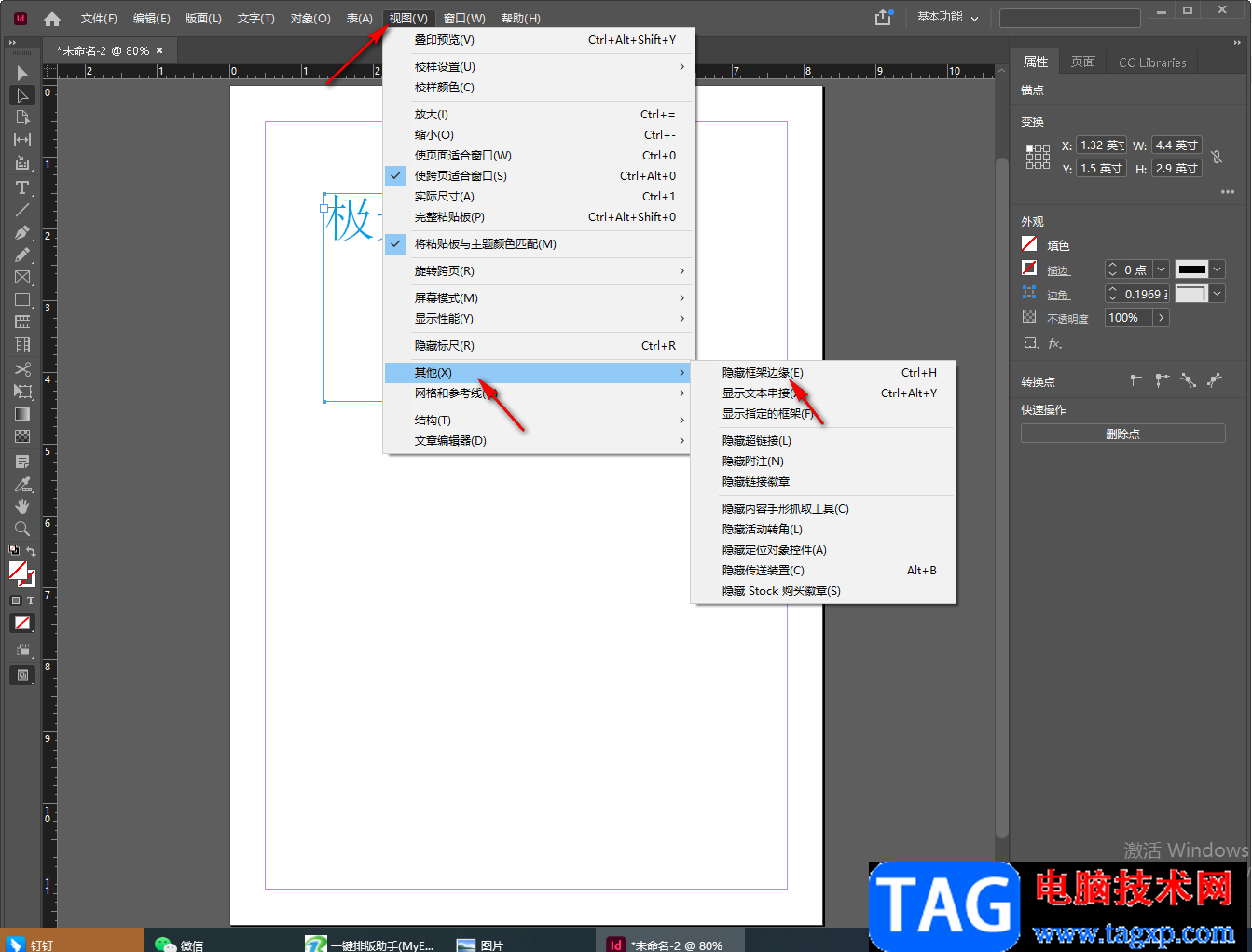This screenshot has width=1252, height=952.
Task: Click the 边角 link label
Action: click(1057, 295)
